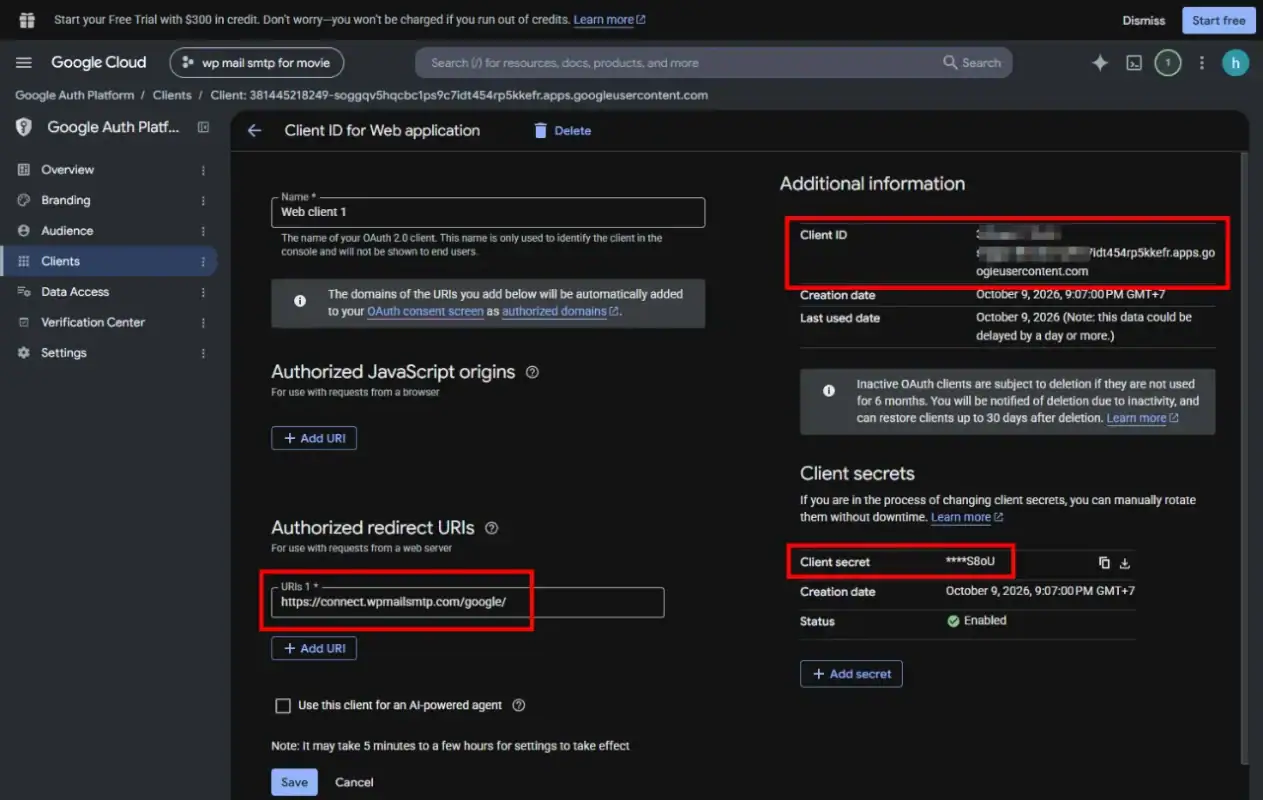Screen dimensions: 1263x800
Task: Go back using the left arrow icon
Action: click(x=254, y=130)
